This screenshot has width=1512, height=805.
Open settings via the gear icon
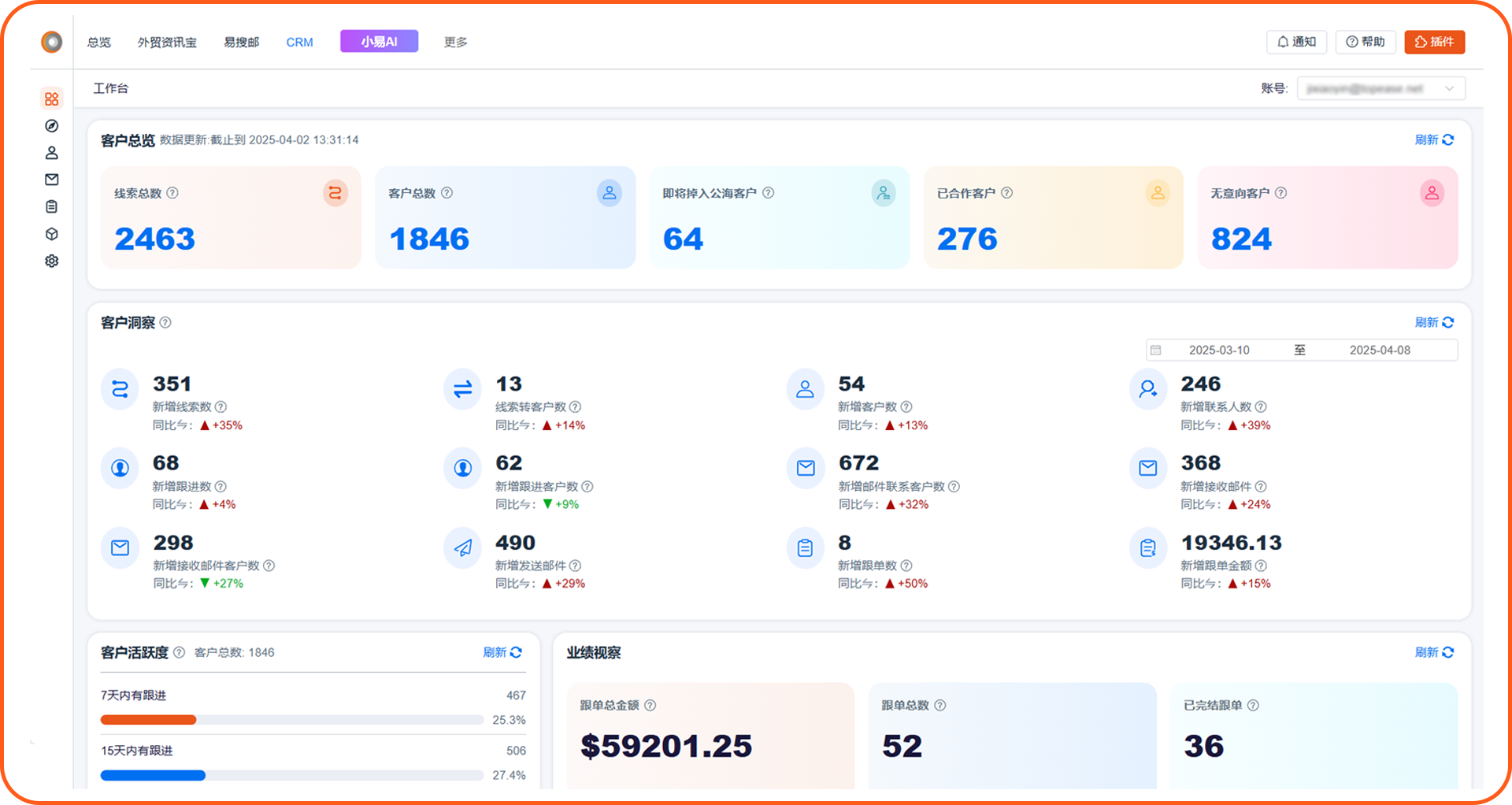coord(51,261)
